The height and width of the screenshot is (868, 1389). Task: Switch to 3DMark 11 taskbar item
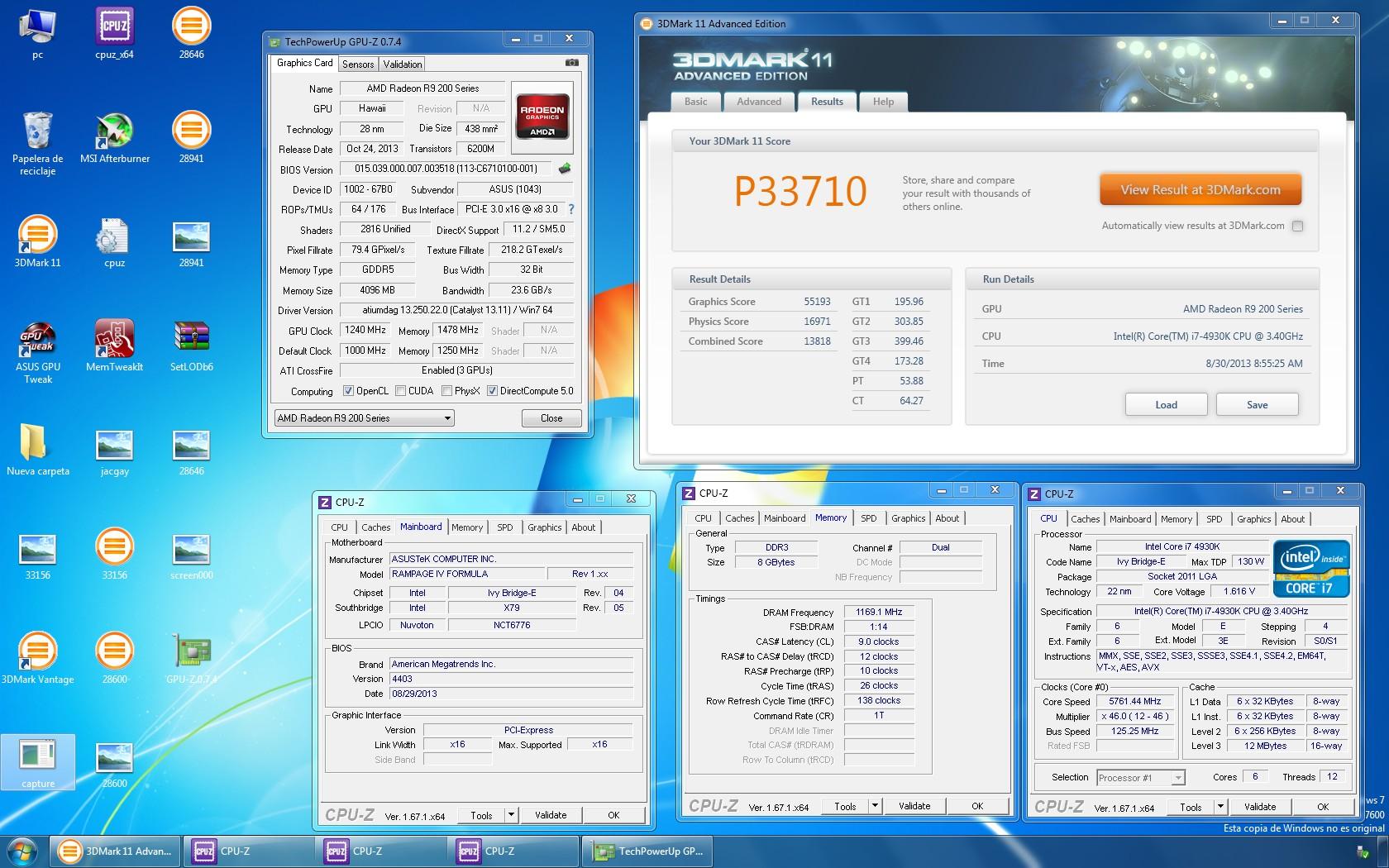(x=116, y=851)
